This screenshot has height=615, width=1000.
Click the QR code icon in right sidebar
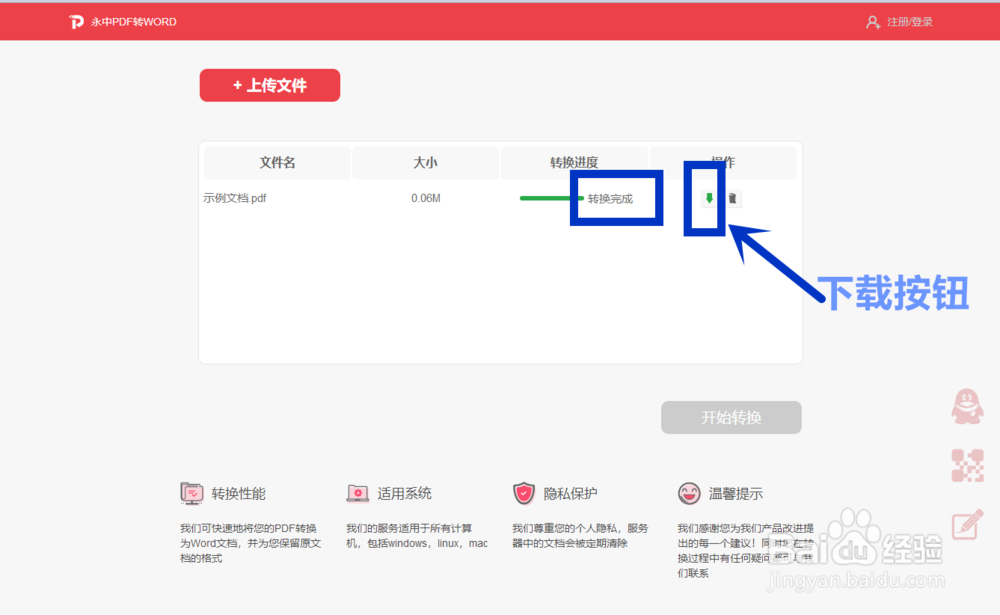click(966, 467)
